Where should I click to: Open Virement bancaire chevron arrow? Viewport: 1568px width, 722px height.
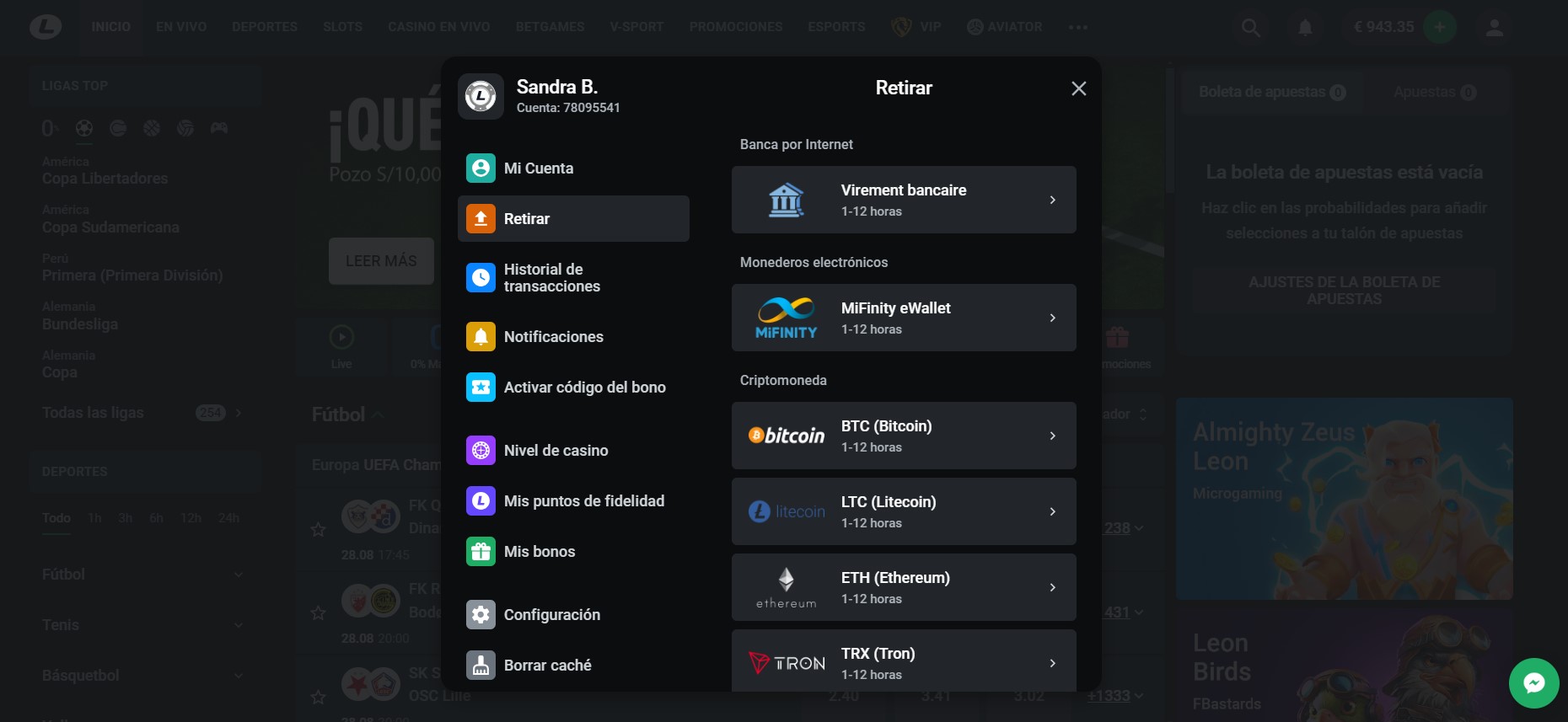coord(1053,200)
